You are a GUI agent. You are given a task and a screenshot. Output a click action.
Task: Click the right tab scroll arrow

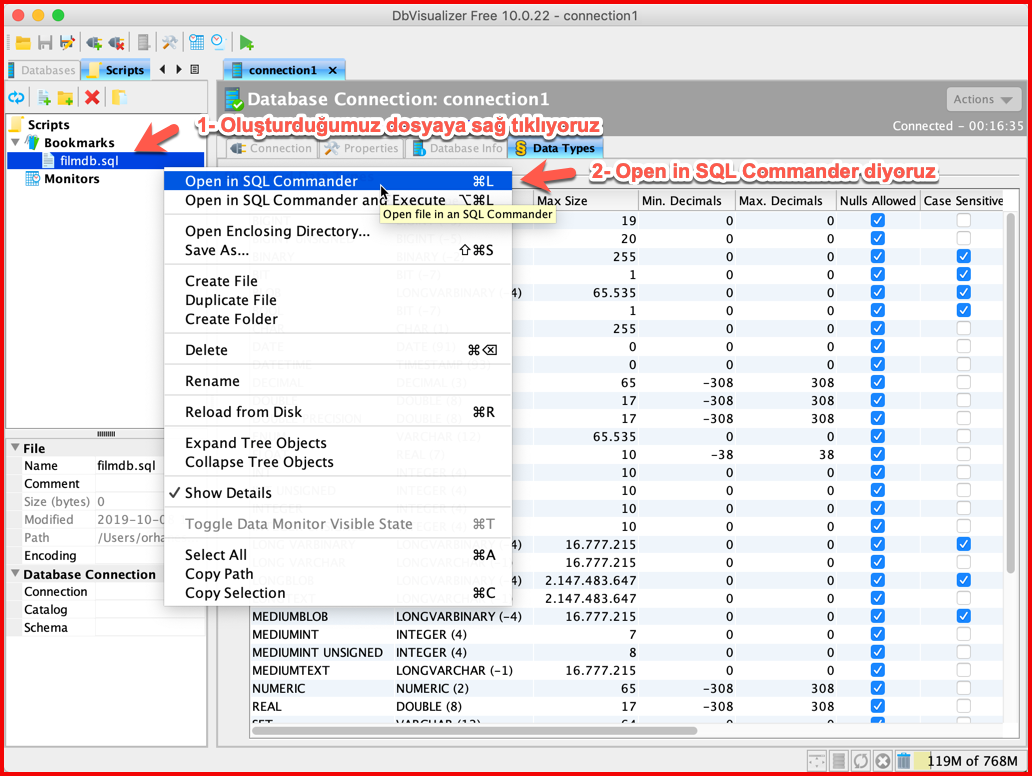pos(178,69)
